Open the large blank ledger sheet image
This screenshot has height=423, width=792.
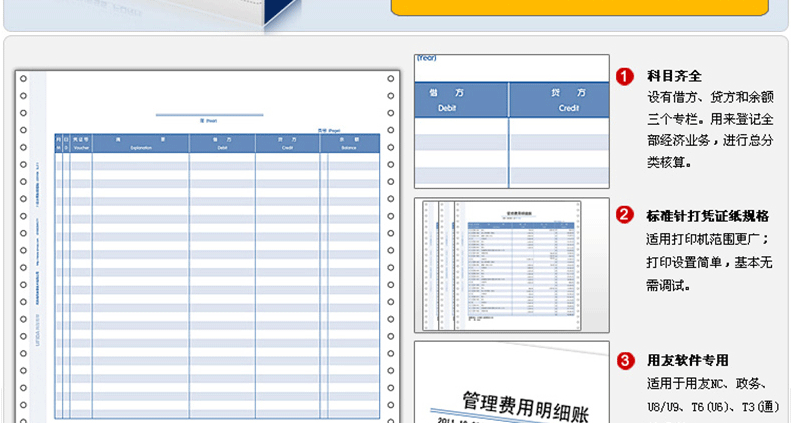point(207,247)
